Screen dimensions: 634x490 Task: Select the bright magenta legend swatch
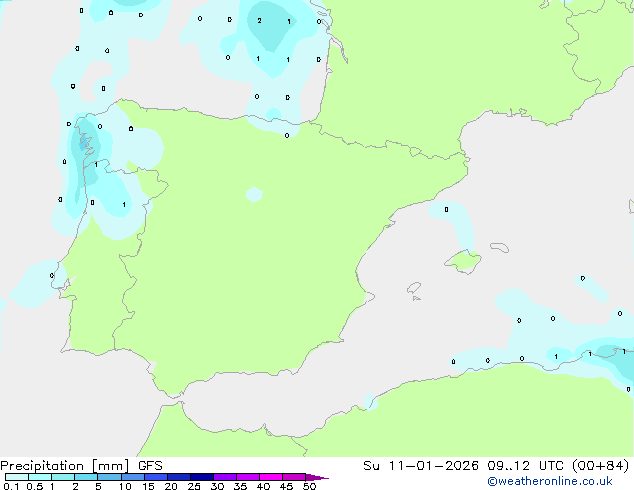coord(271,477)
